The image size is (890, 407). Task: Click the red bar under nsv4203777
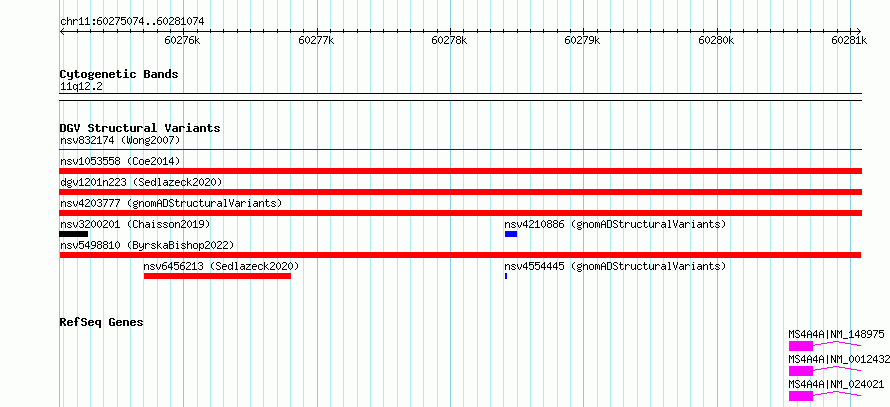click(x=461, y=213)
